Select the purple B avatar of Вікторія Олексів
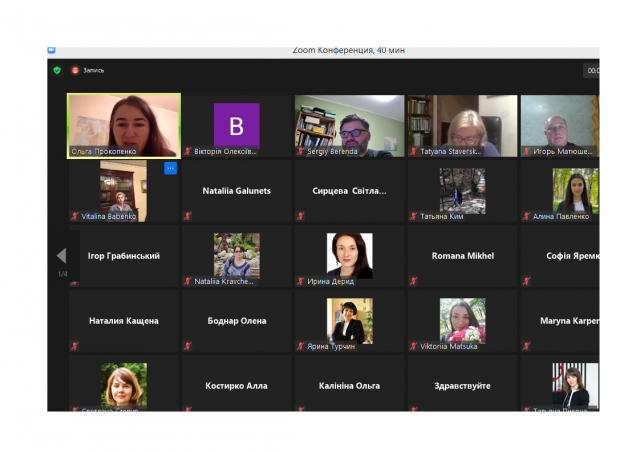Image resolution: width=640 pixels, height=452 pixels. 237,125
